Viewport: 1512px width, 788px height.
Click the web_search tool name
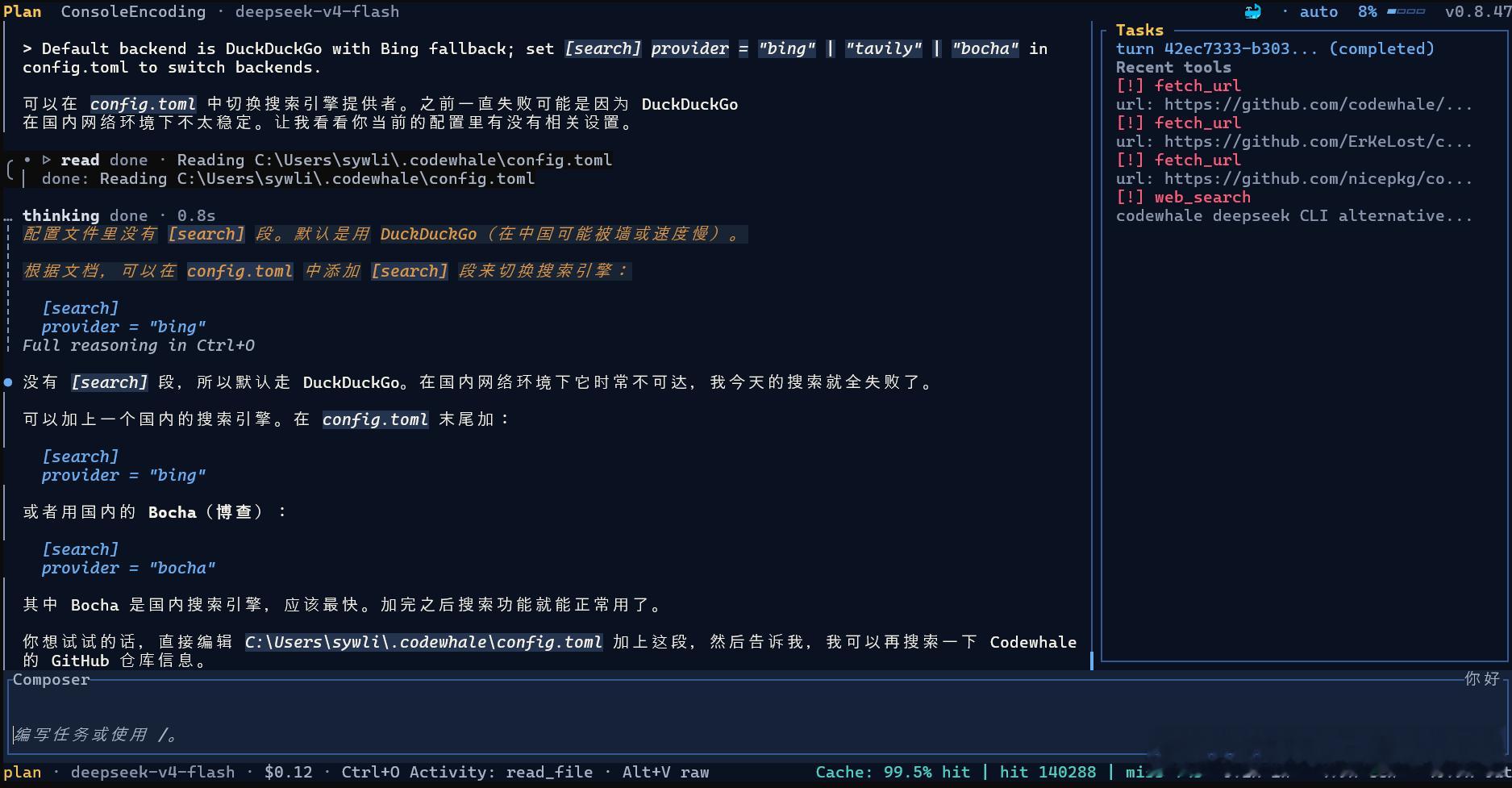pos(1202,197)
